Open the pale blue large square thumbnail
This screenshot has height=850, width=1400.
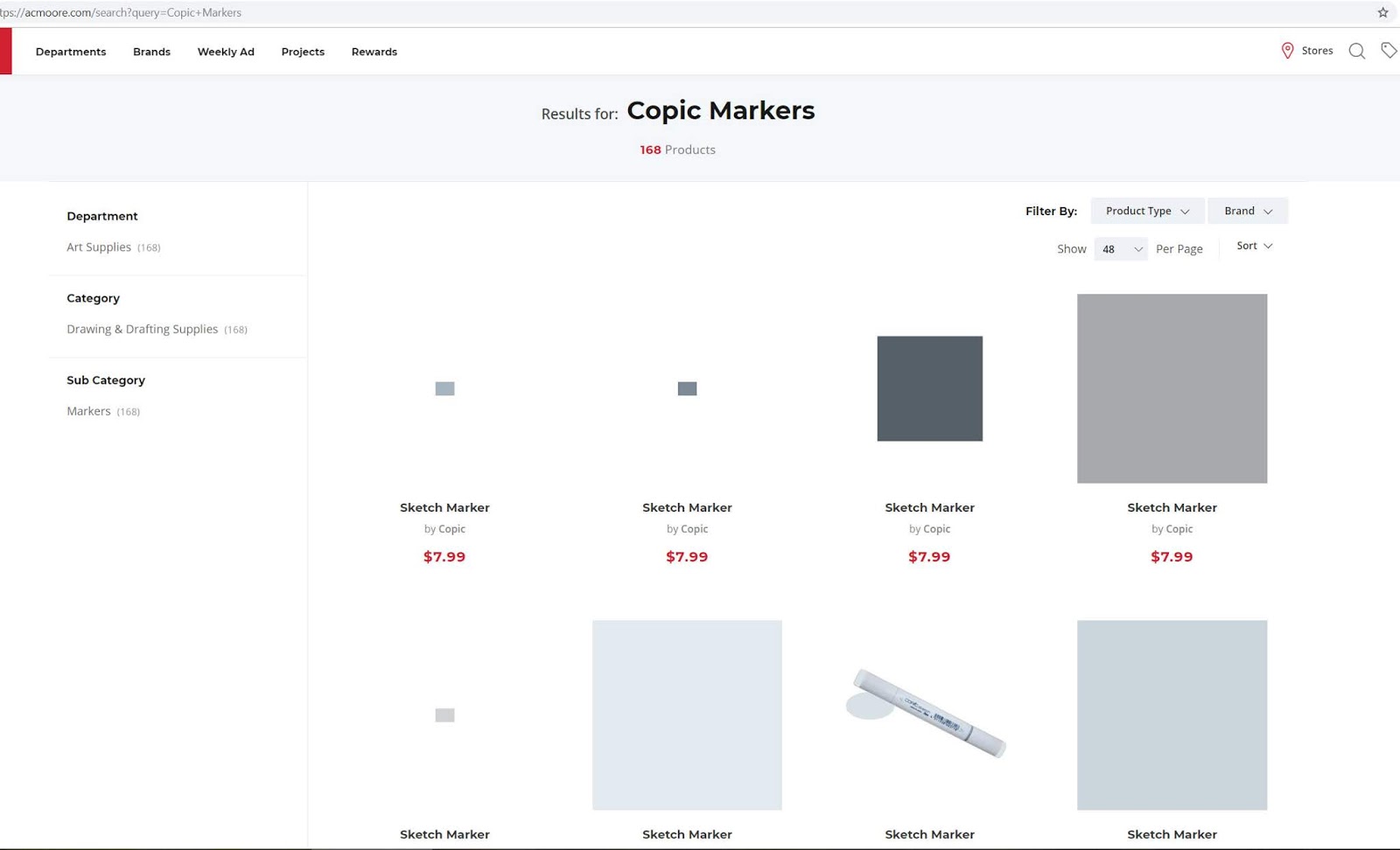pyautogui.click(x=687, y=715)
